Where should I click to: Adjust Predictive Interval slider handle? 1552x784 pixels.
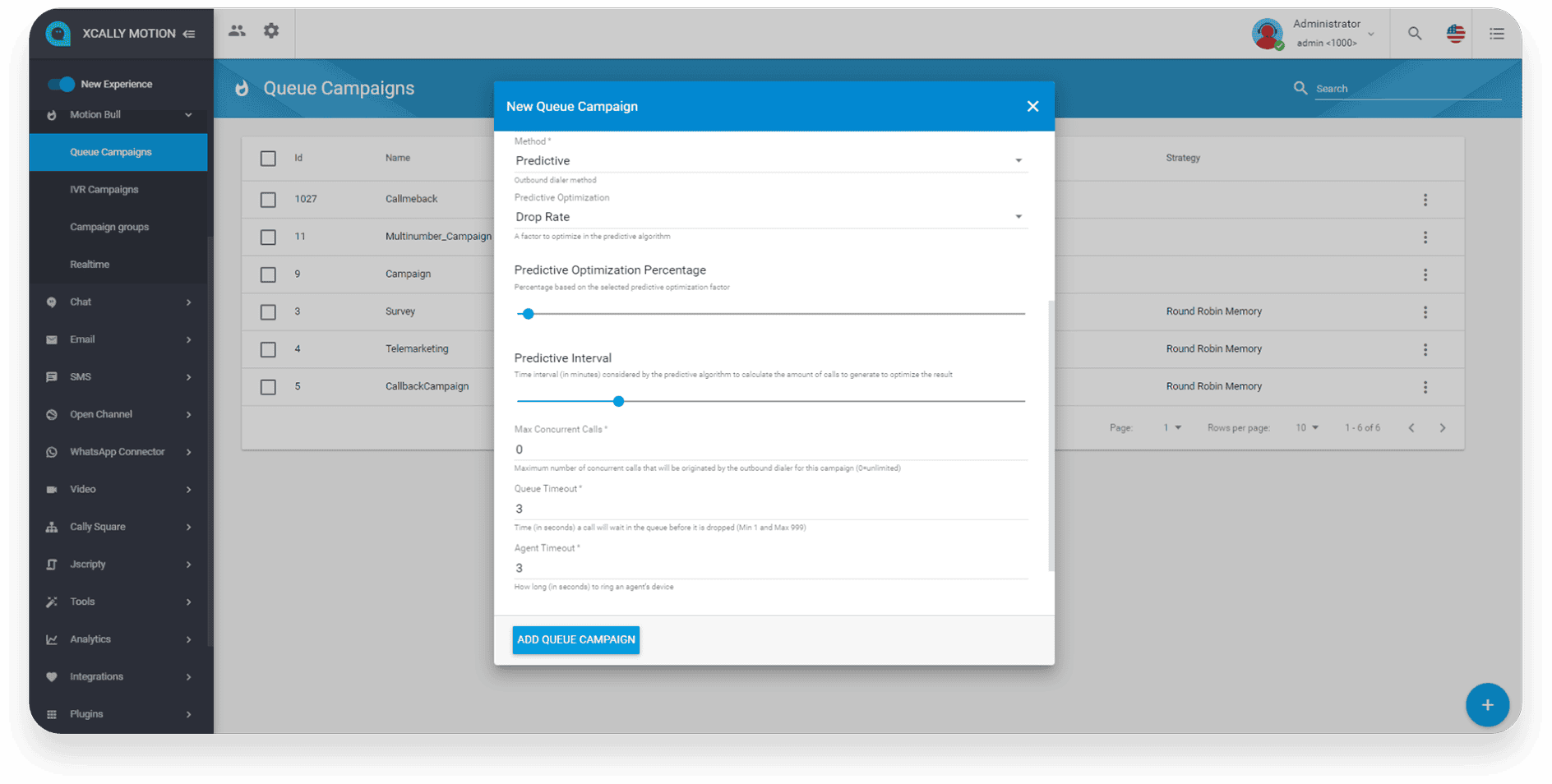(x=619, y=402)
